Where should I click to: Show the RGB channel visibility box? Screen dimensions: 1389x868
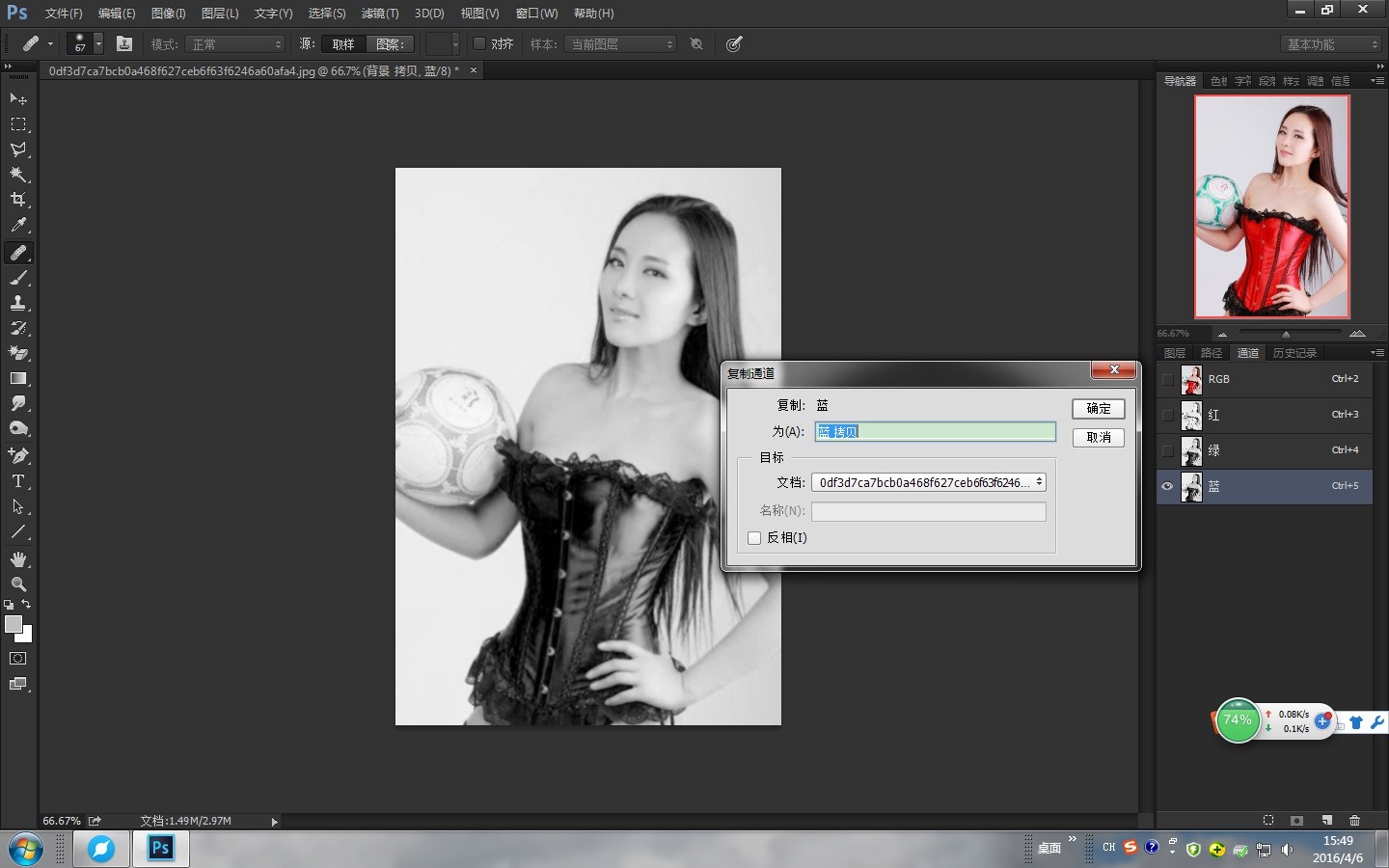1167,379
